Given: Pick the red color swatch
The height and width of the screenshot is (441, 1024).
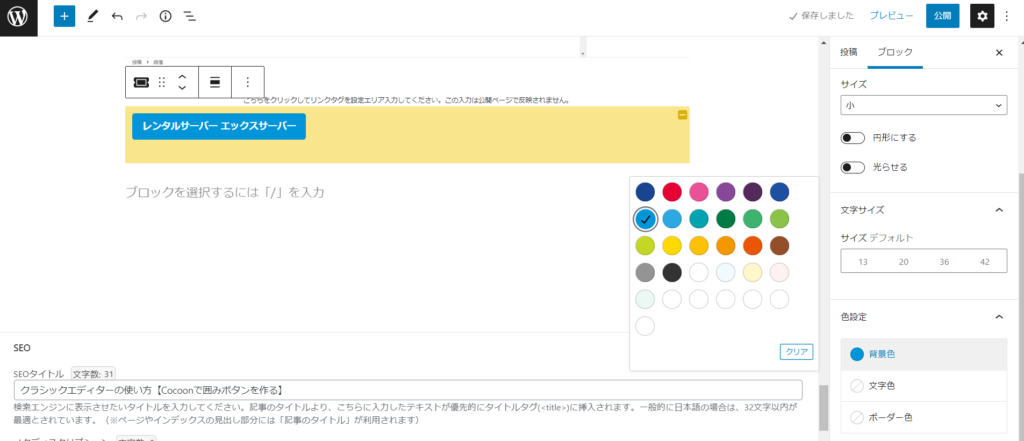Looking at the screenshot, I should point(672,192).
